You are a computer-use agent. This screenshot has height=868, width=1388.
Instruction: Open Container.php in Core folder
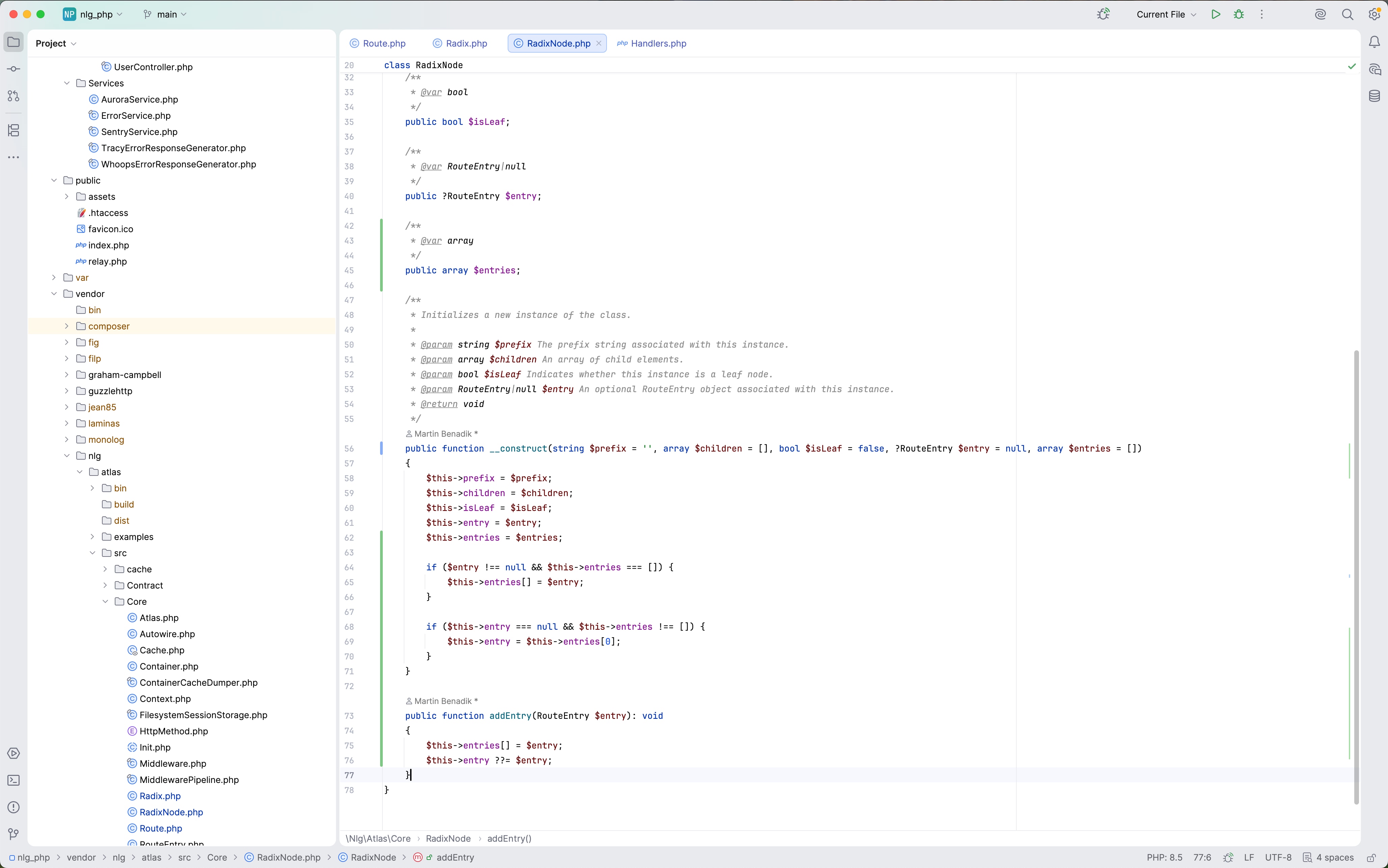[169, 667]
